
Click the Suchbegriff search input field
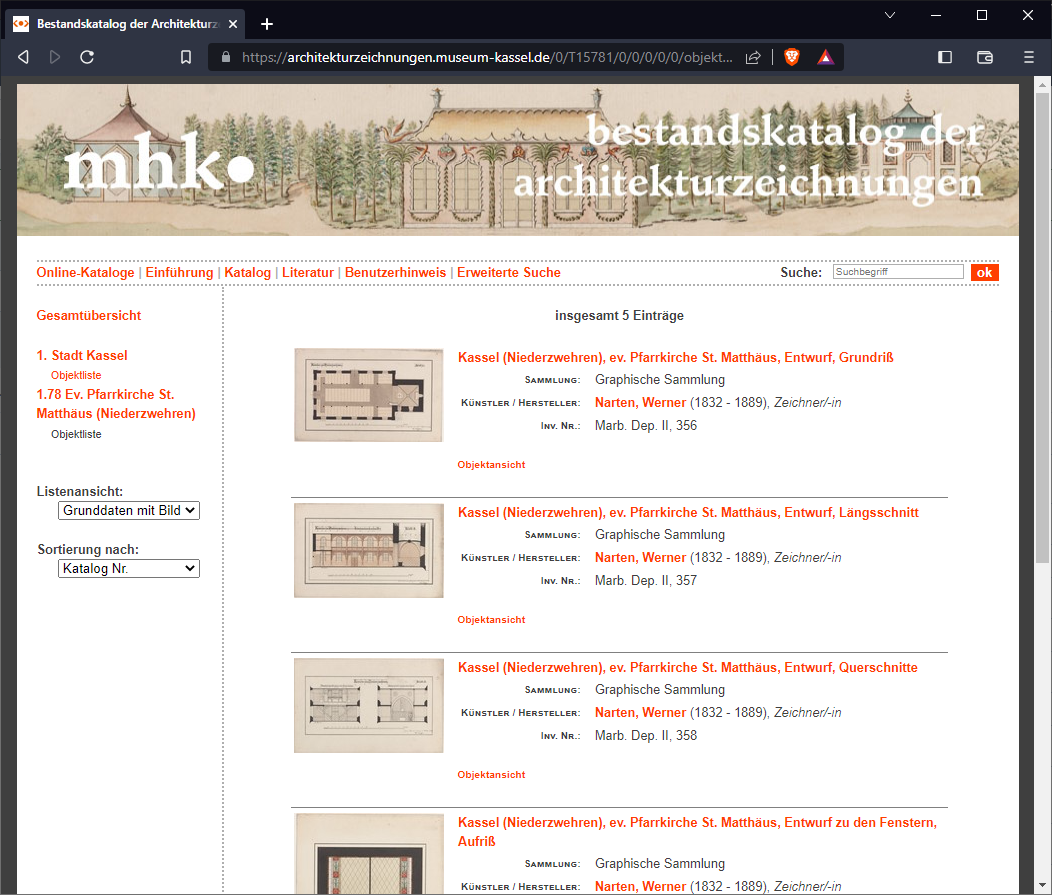click(x=898, y=272)
